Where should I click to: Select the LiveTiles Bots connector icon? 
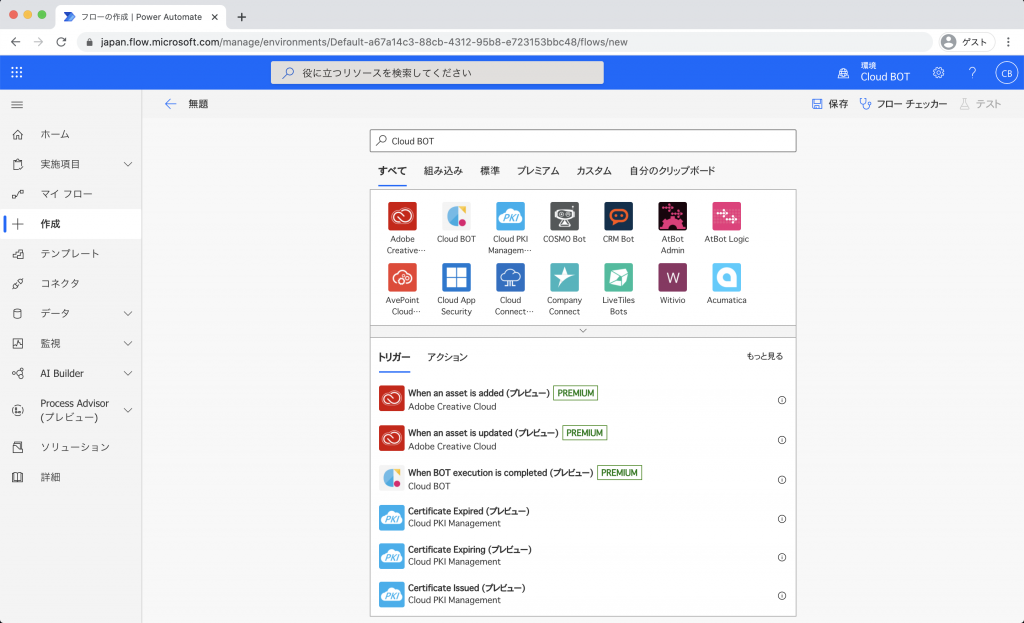618,278
